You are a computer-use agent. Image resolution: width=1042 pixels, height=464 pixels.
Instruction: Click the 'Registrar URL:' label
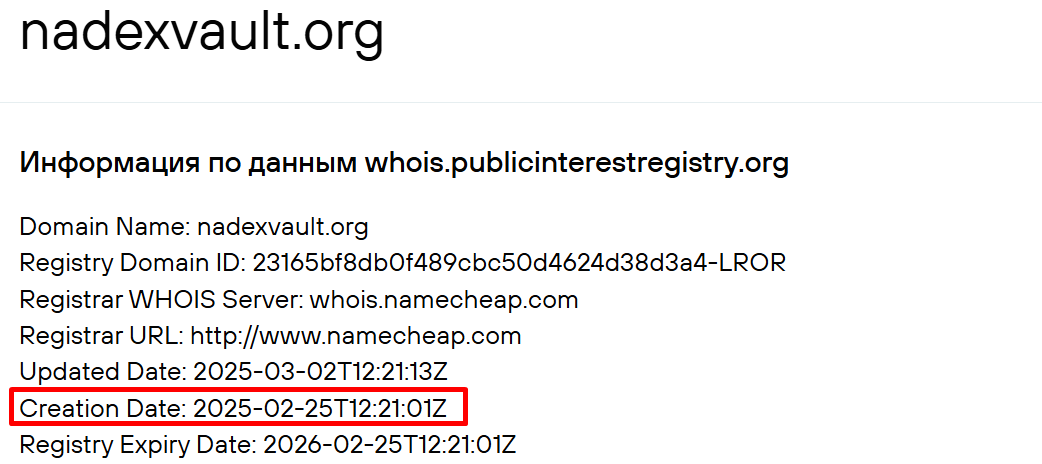(x=101, y=335)
